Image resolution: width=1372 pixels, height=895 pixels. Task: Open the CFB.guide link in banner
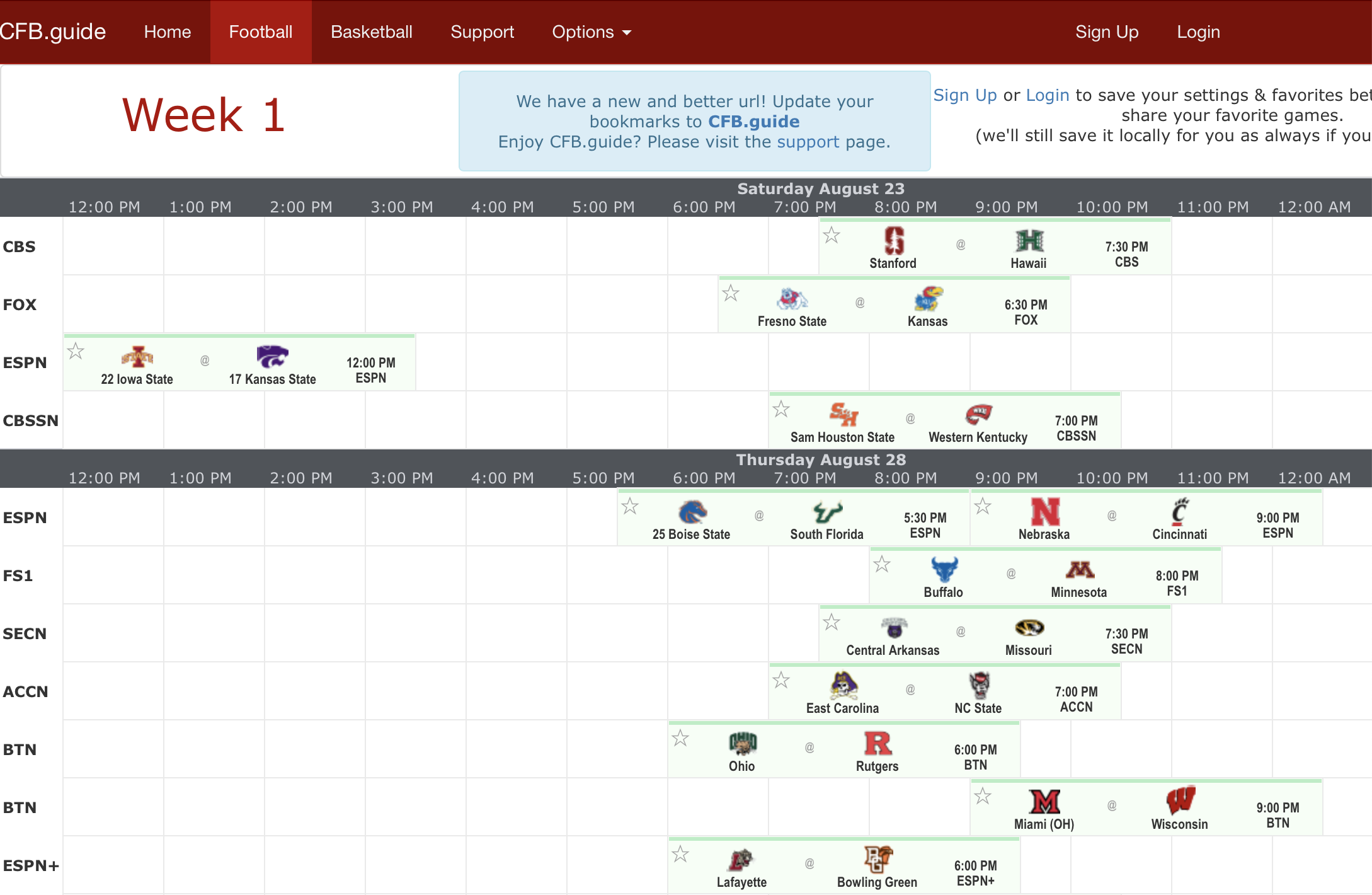point(753,122)
